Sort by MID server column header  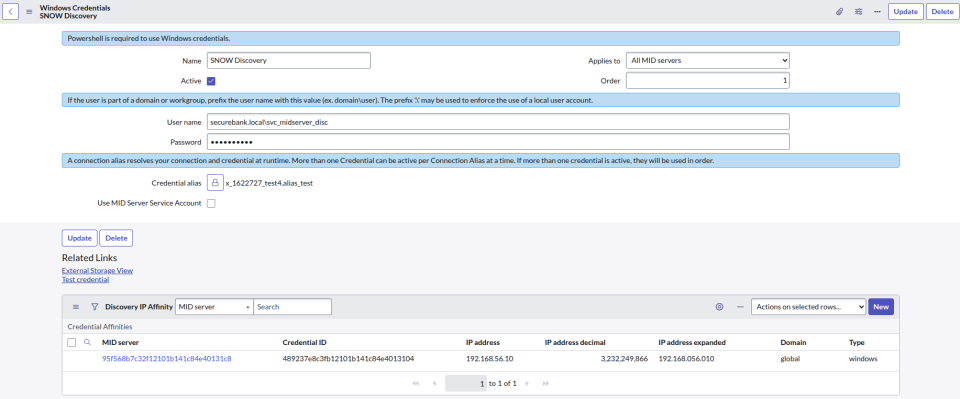[x=121, y=343]
